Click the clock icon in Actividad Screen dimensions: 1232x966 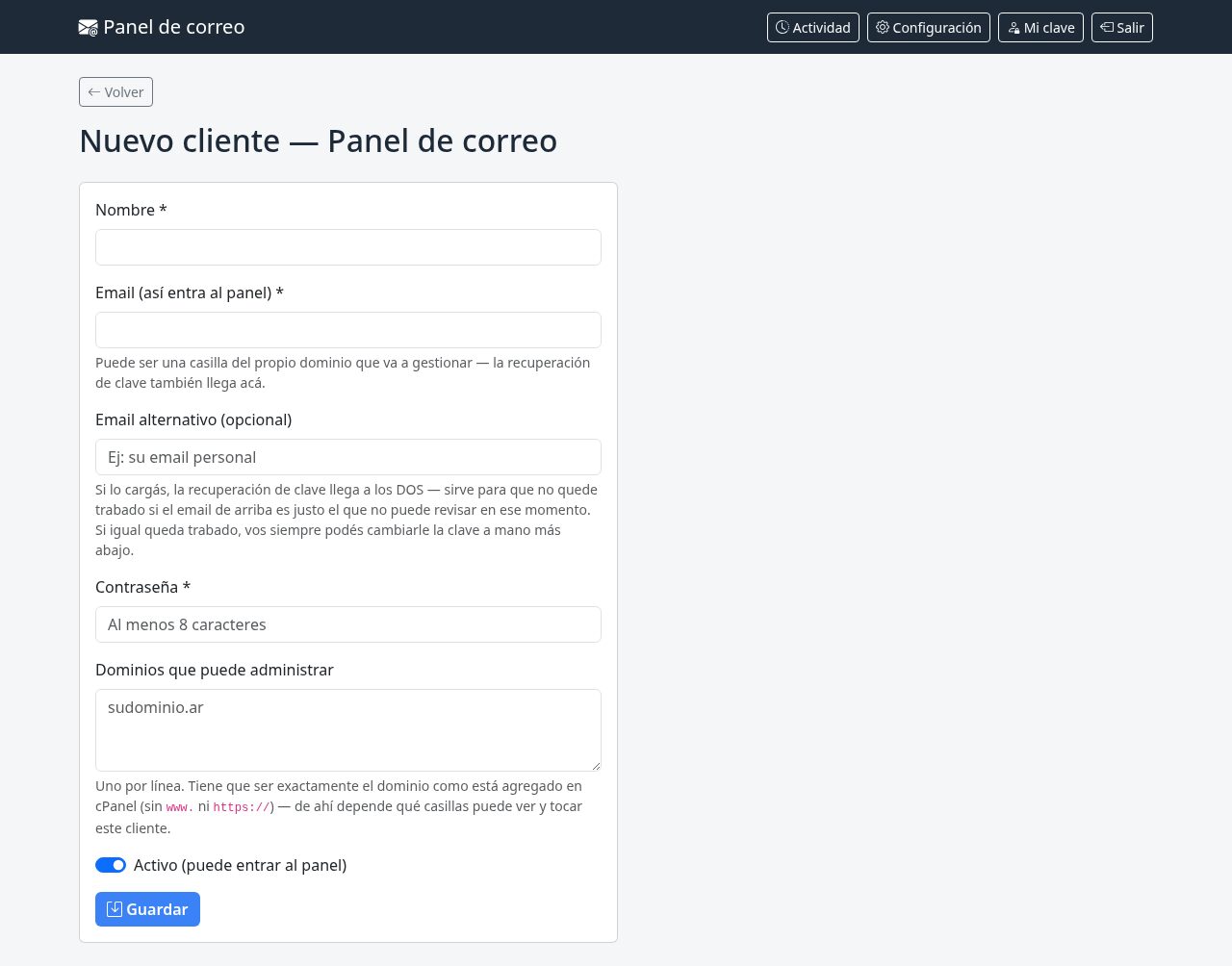783,27
